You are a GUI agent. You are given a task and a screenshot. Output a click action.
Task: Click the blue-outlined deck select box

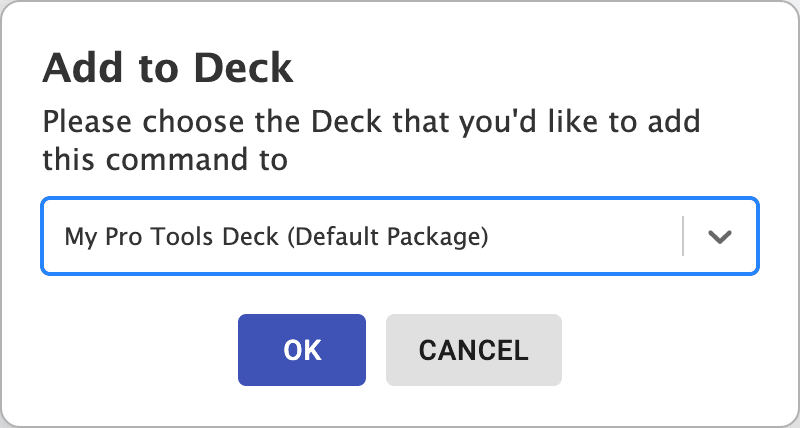click(x=400, y=236)
